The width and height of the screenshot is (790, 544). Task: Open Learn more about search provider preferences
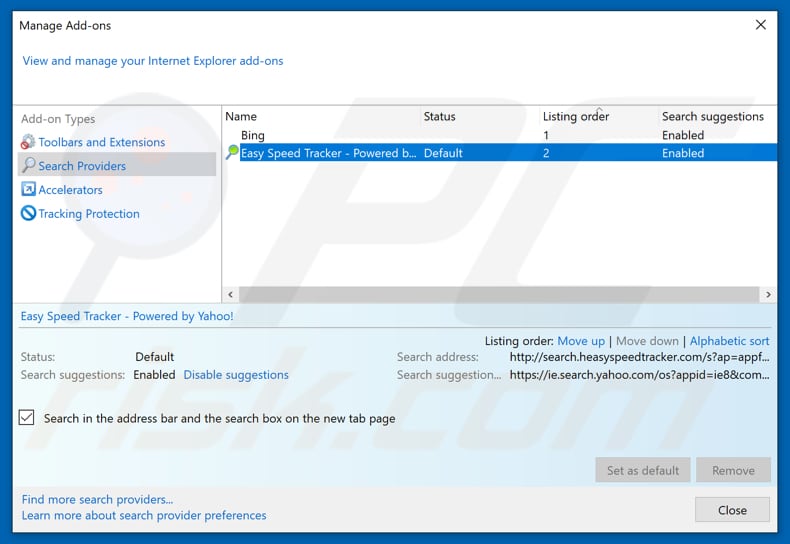(144, 515)
